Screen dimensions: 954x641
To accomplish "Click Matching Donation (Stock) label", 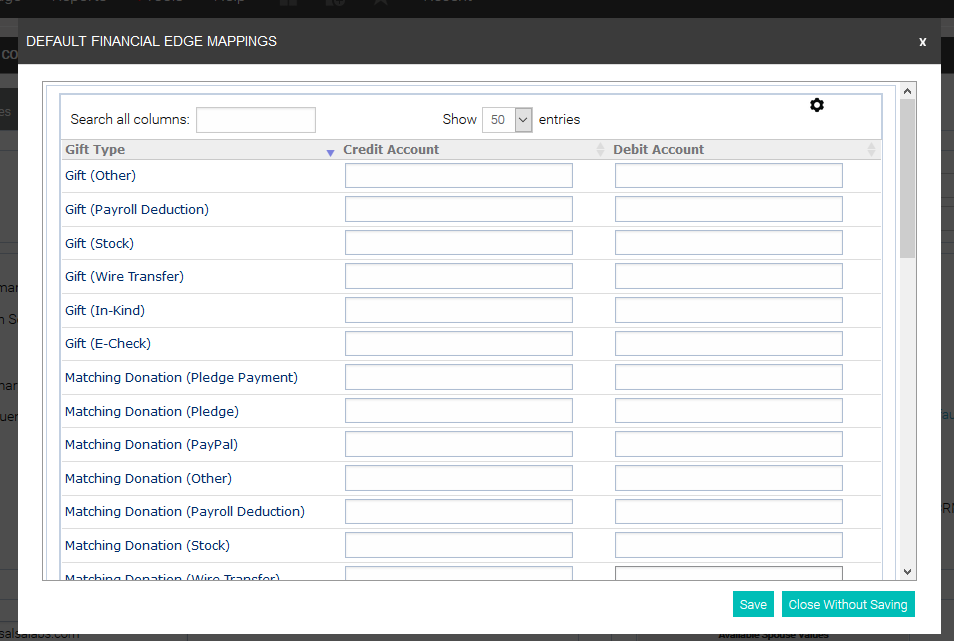I will pos(147,546).
